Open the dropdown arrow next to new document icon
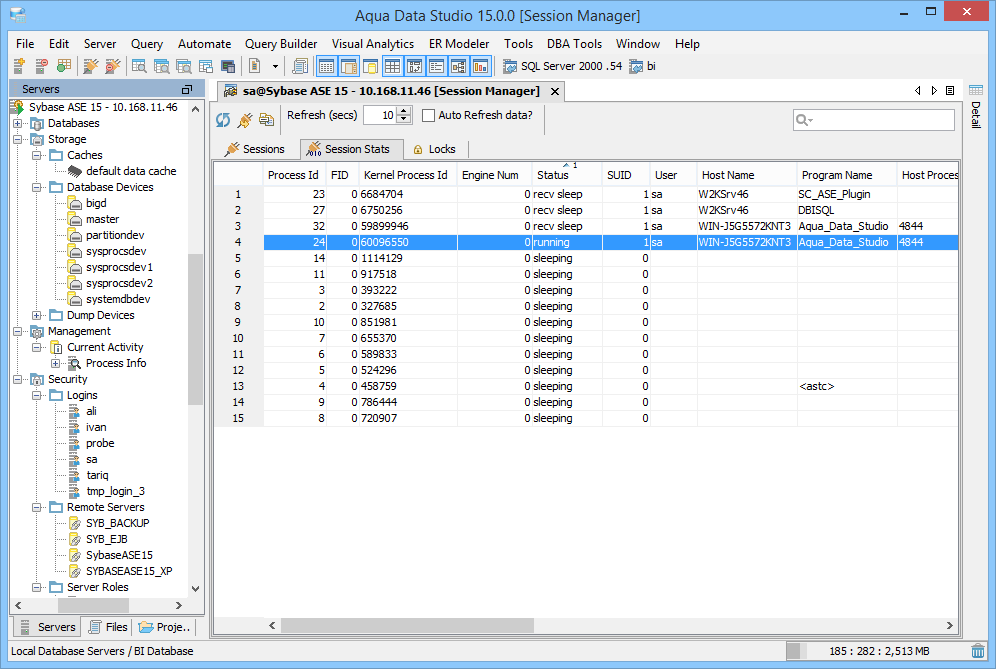996x669 pixels. tap(275, 66)
